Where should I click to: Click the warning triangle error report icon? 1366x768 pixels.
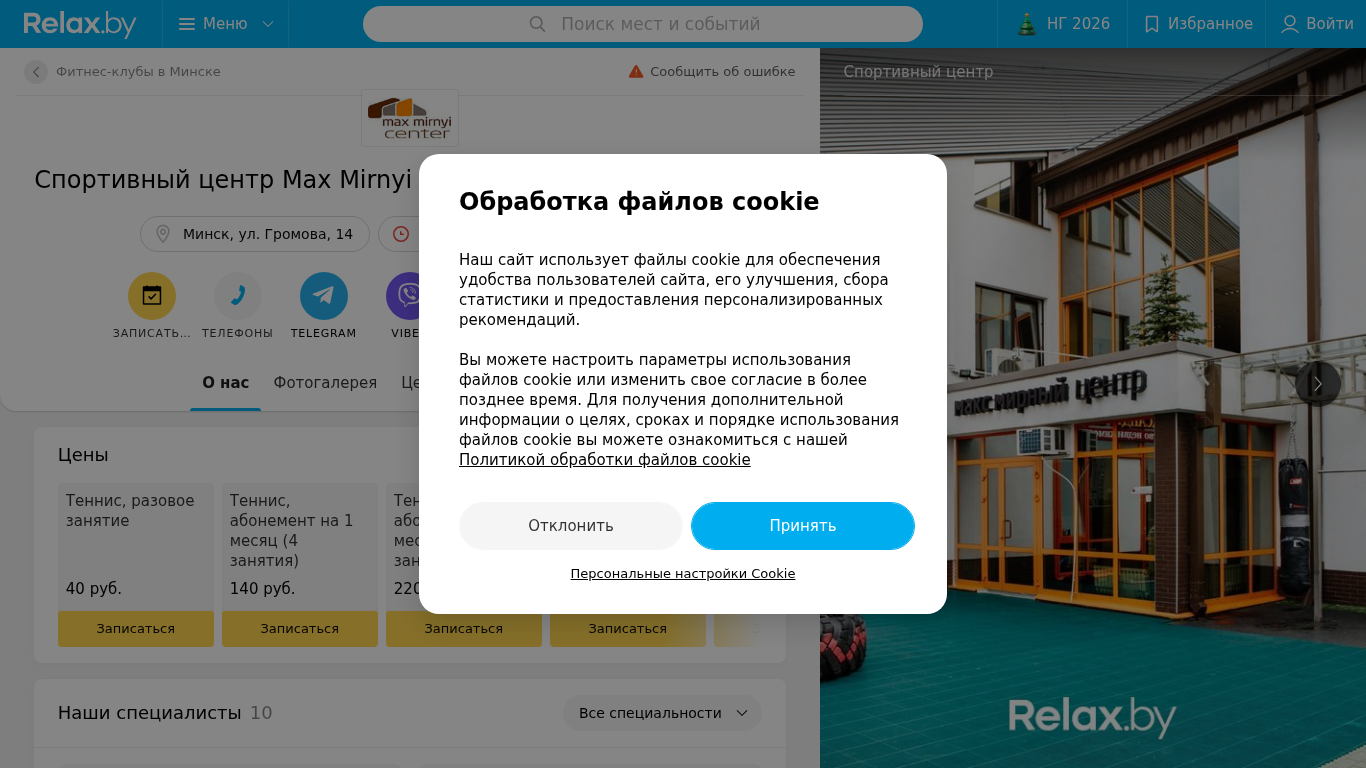(x=636, y=72)
